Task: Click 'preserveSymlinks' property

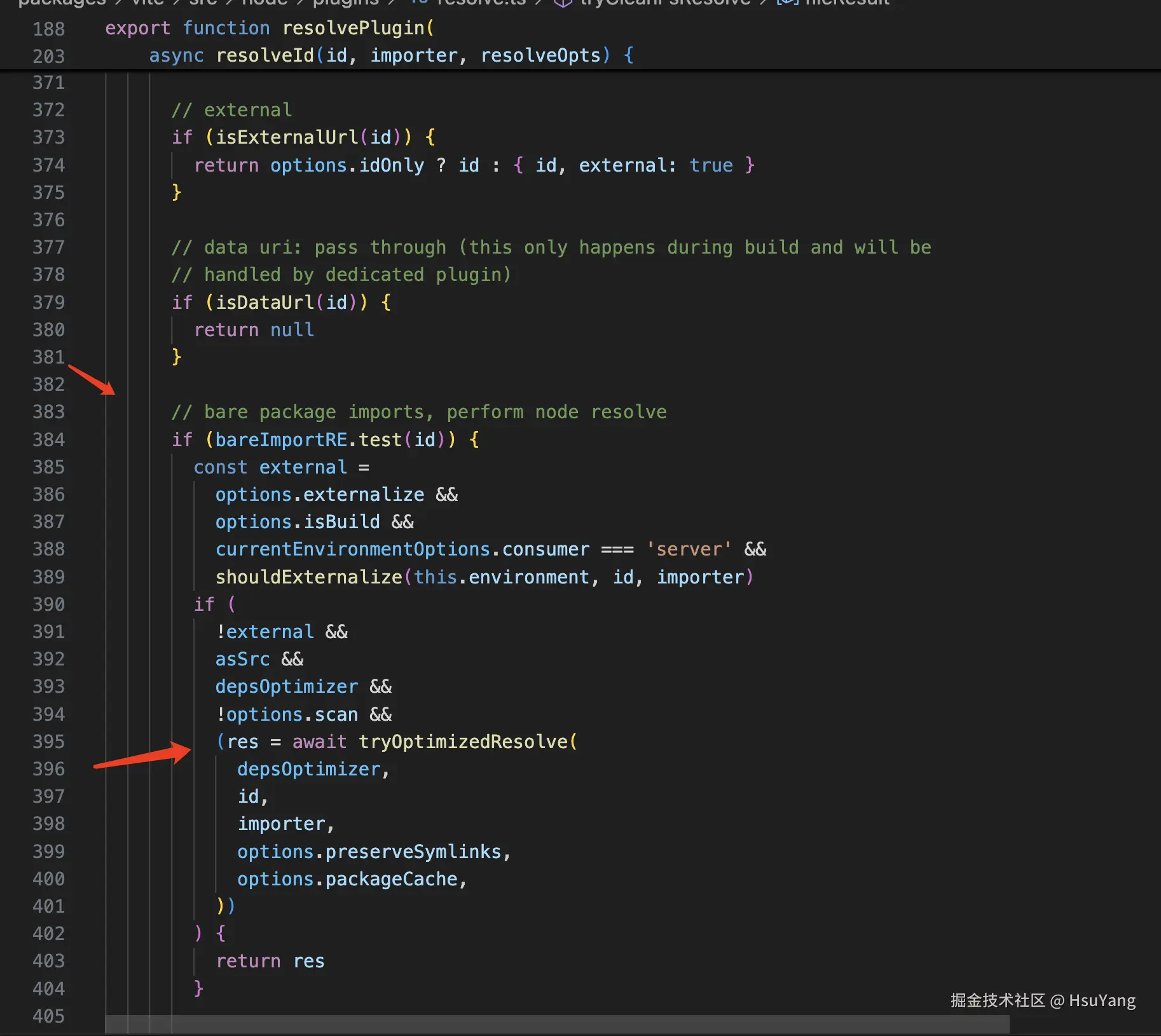Action: pos(413,852)
